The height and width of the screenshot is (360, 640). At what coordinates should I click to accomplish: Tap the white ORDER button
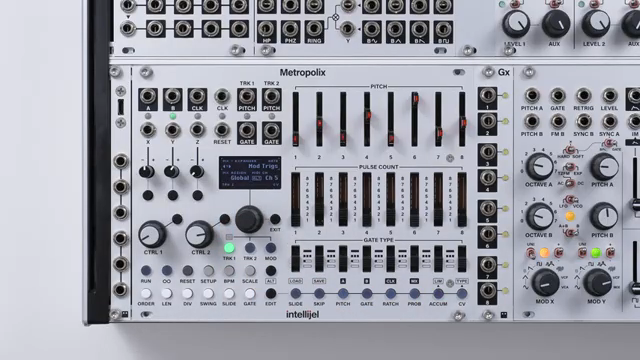146,293
